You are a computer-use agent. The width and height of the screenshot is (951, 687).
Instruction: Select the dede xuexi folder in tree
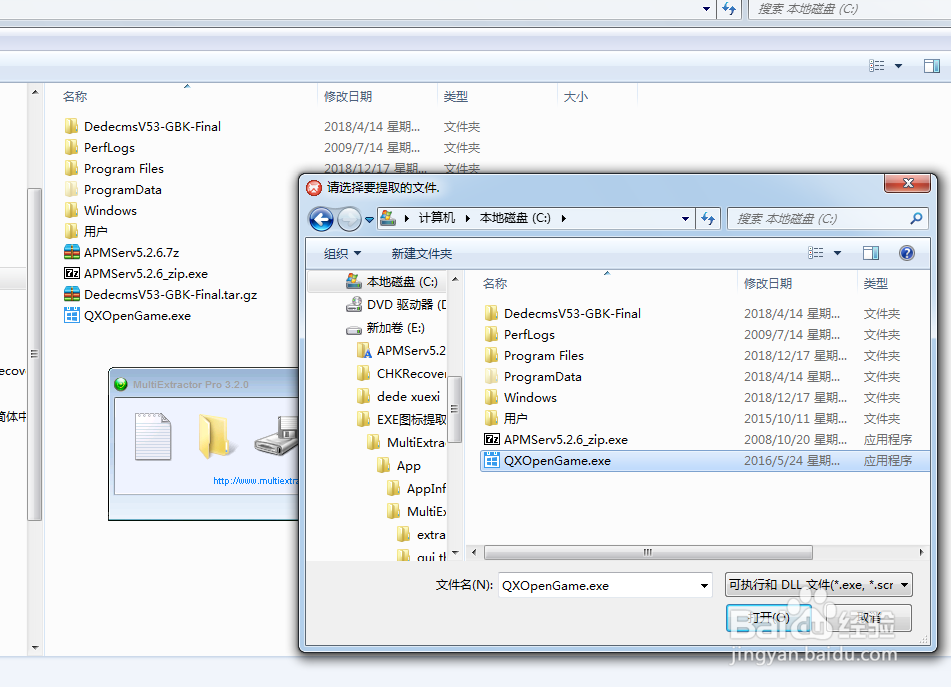tap(398, 397)
